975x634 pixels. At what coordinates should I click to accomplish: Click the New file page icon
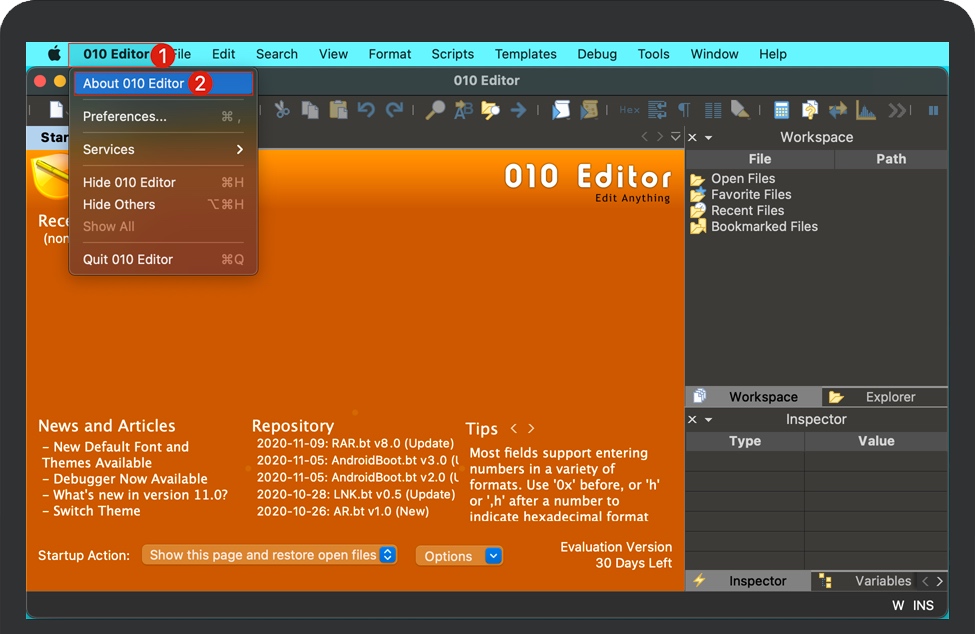click(56, 109)
